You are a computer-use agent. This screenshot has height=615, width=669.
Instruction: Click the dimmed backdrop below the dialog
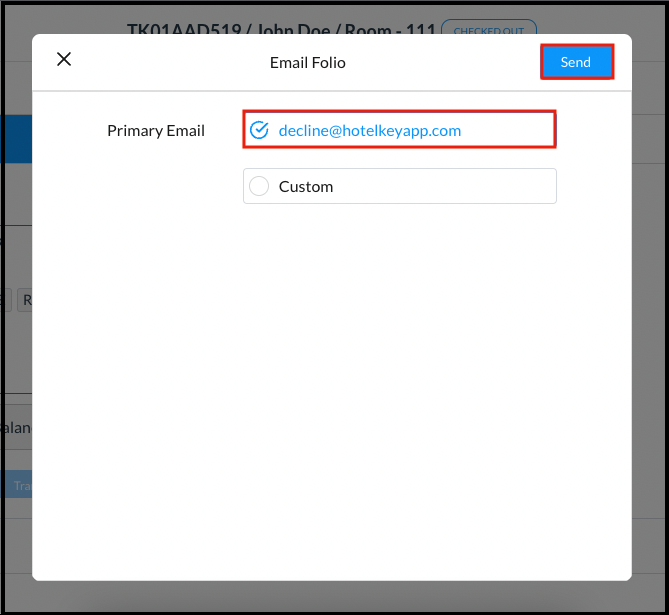coord(330,597)
